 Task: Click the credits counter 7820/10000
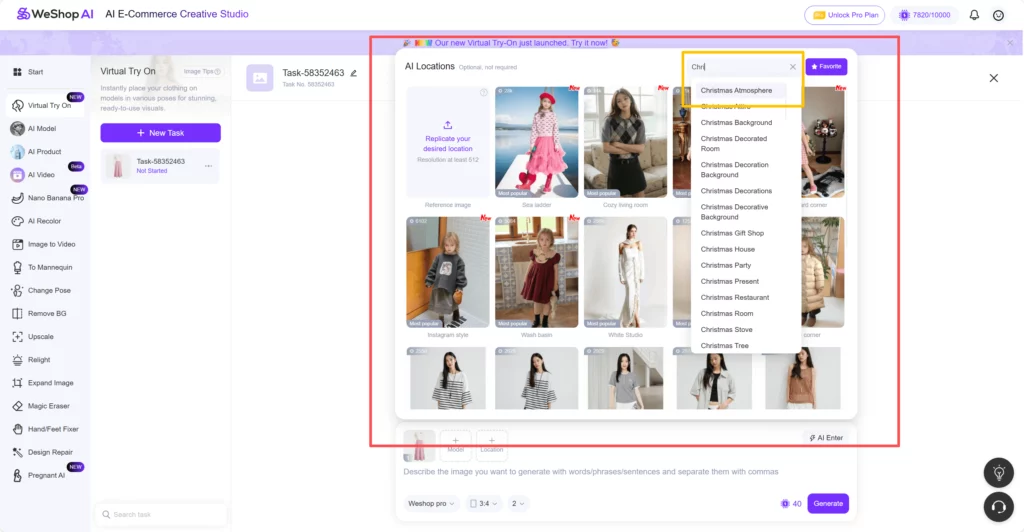click(924, 15)
